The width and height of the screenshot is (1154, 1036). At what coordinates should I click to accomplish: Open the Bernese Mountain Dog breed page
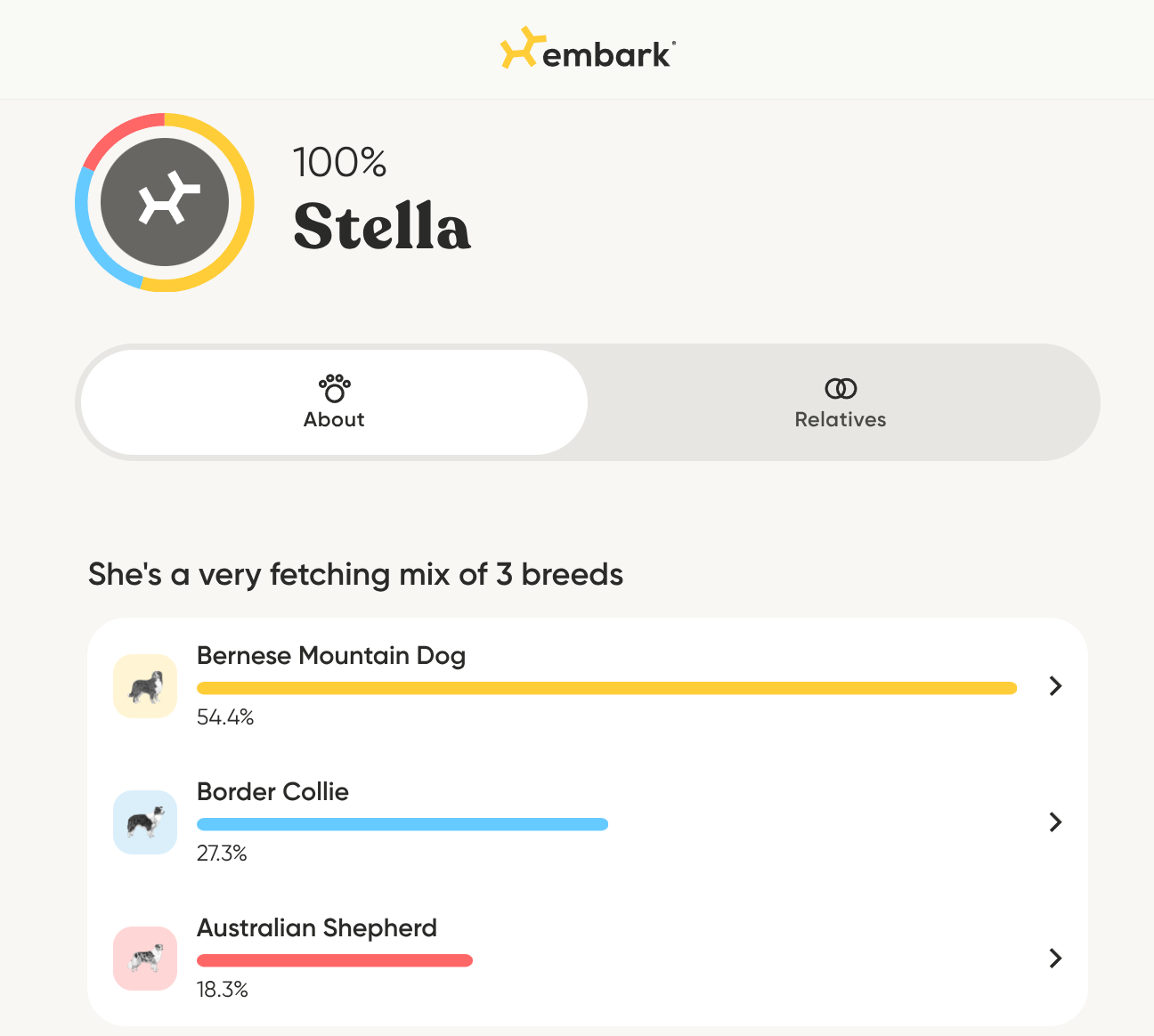331,655
